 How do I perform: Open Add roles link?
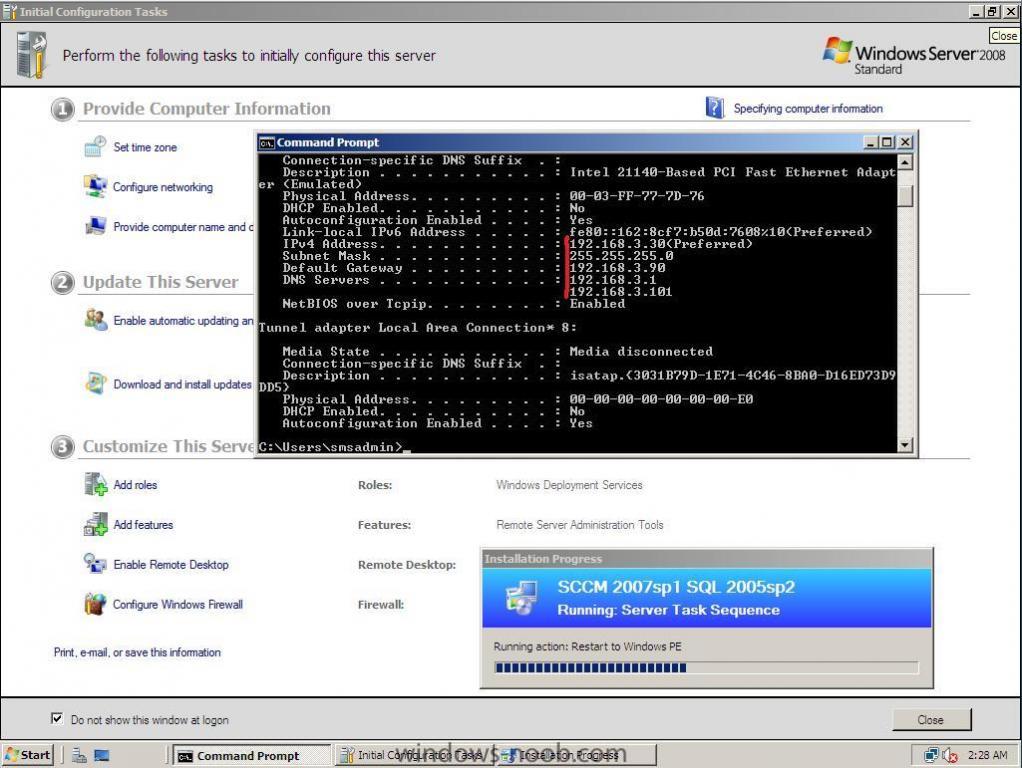coord(135,485)
